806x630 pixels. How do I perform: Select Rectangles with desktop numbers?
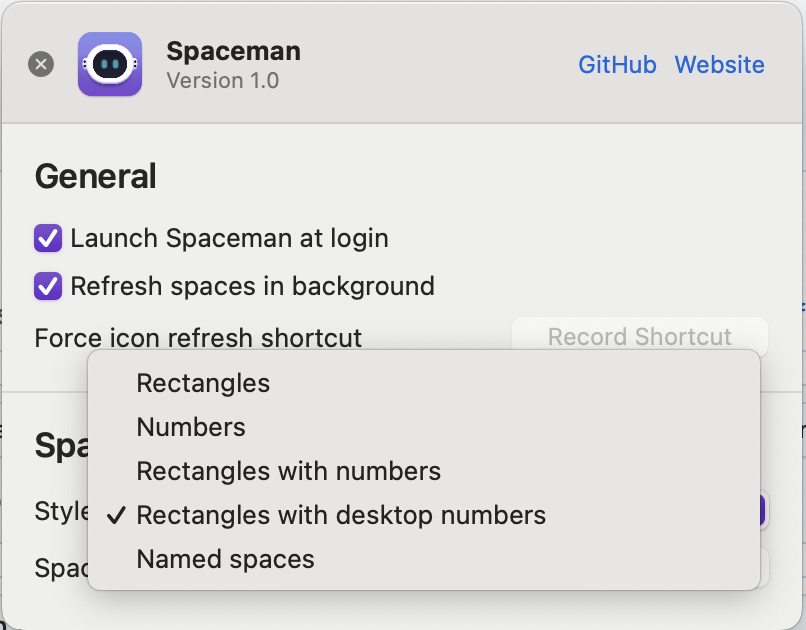click(x=341, y=515)
